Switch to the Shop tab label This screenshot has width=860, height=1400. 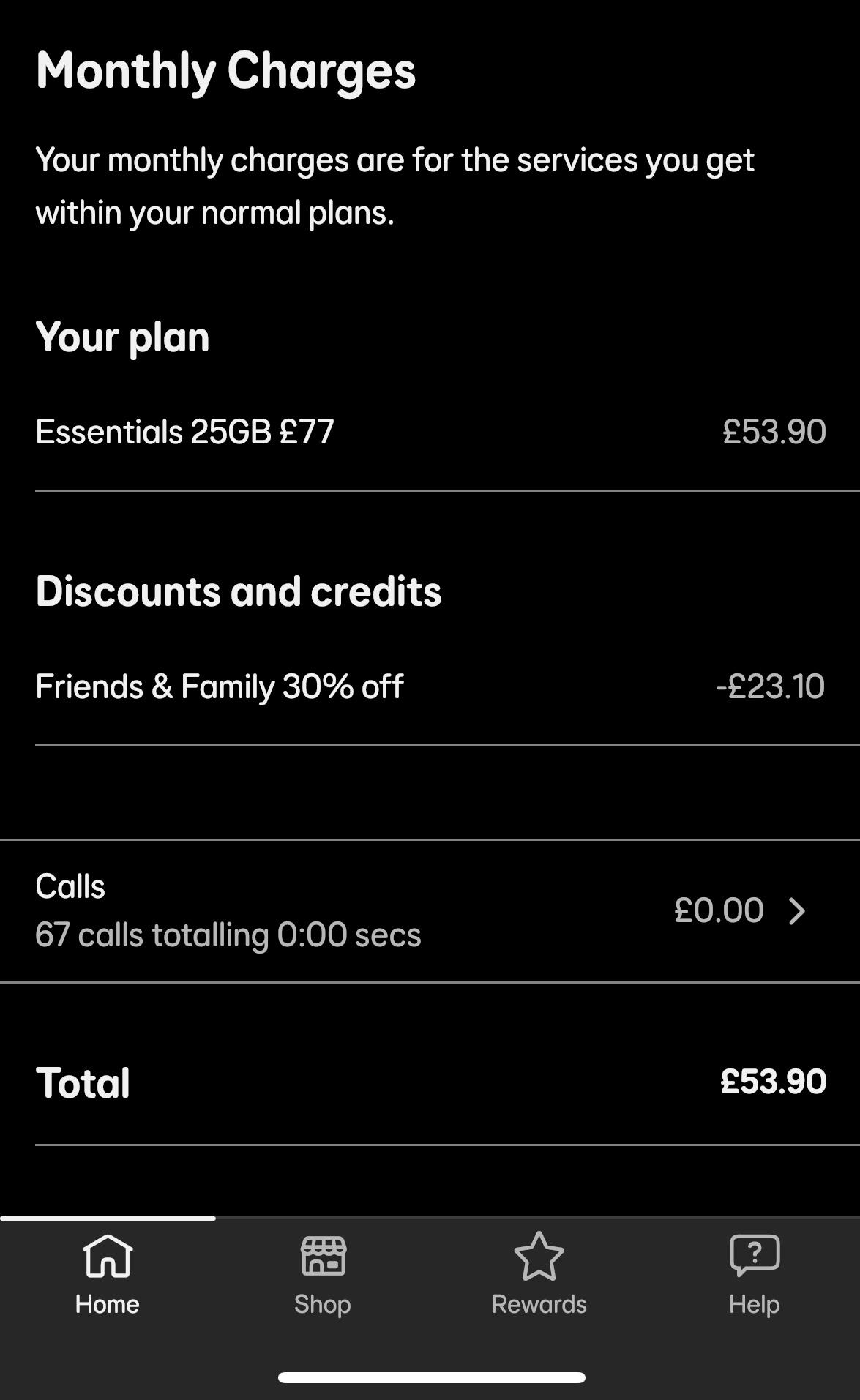pyautogui.click(x=323, y=1304)
